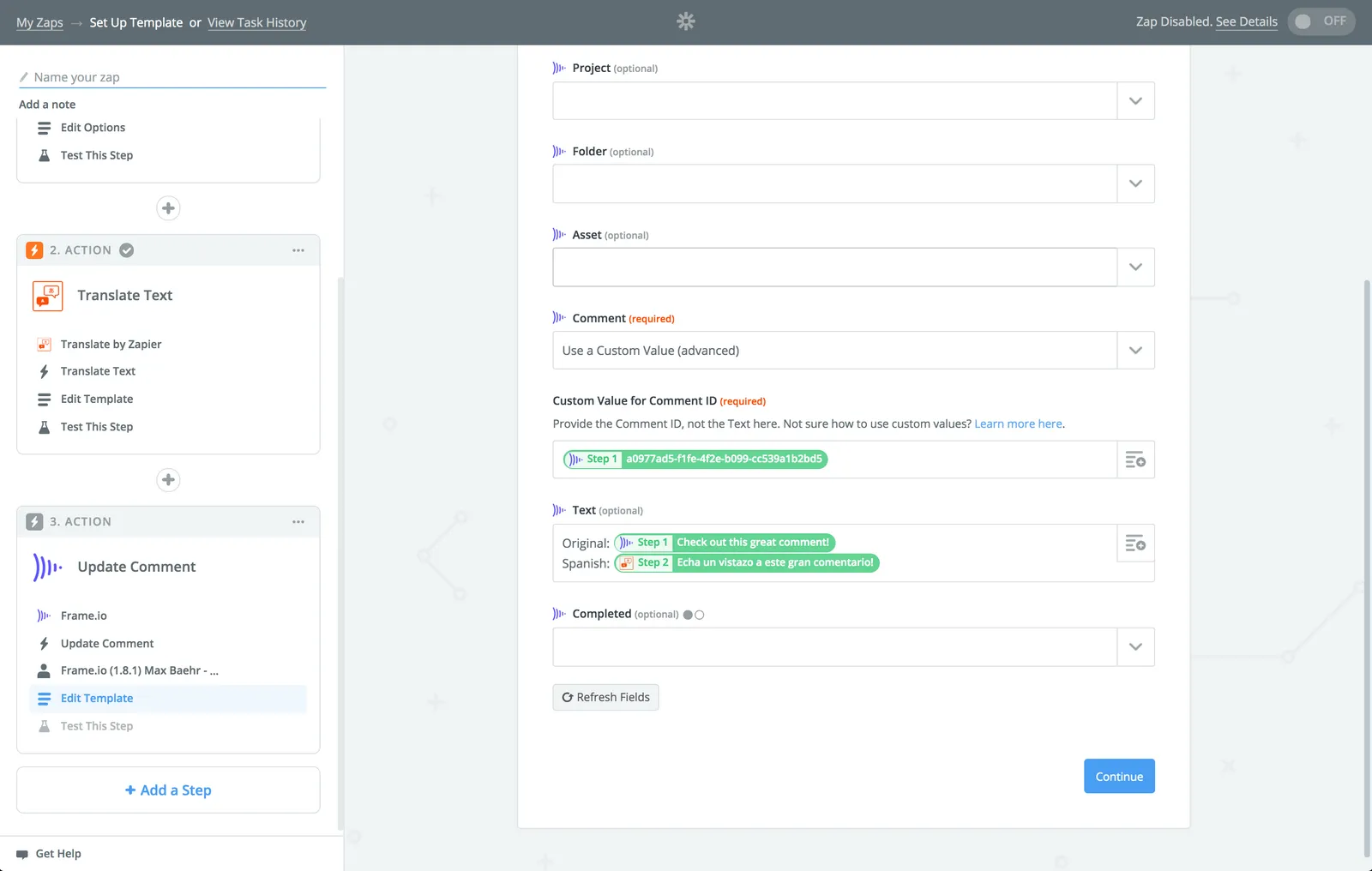Viewport: 1372px width, 871px height.
Task: Click Refresh Fields button
Action: pyautogui.click(x=605, y=698)
